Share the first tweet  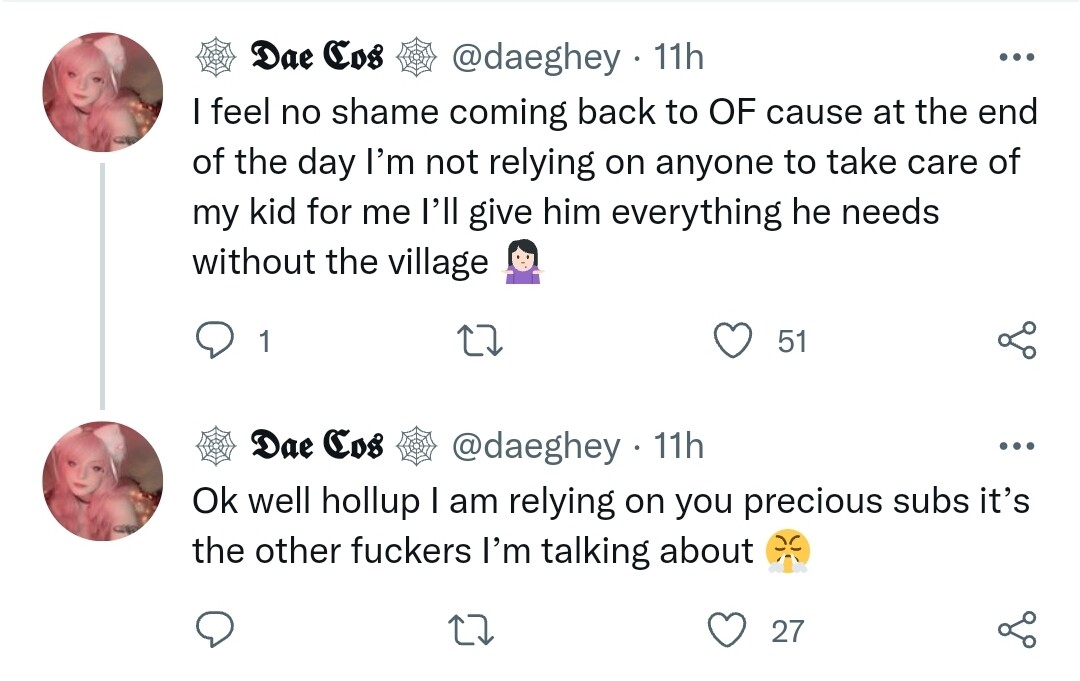click(x=1017, y=342)
